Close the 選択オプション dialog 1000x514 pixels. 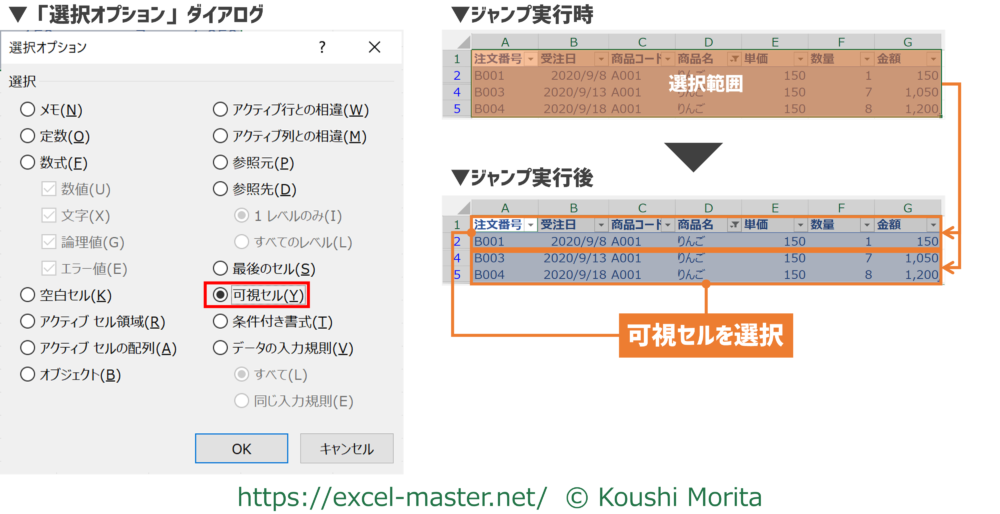point(374,47)
